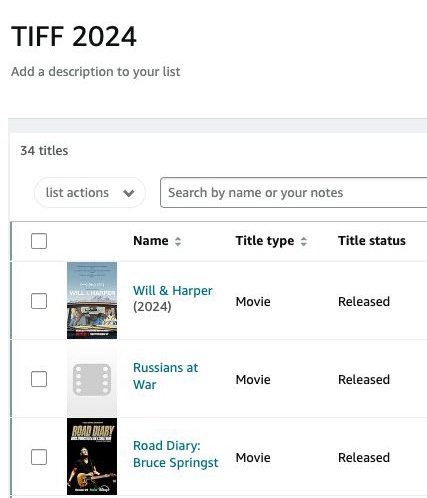Open the Will & Harper title link
The height and width of the screenshot is (498, 427).
tap(172, 291)
